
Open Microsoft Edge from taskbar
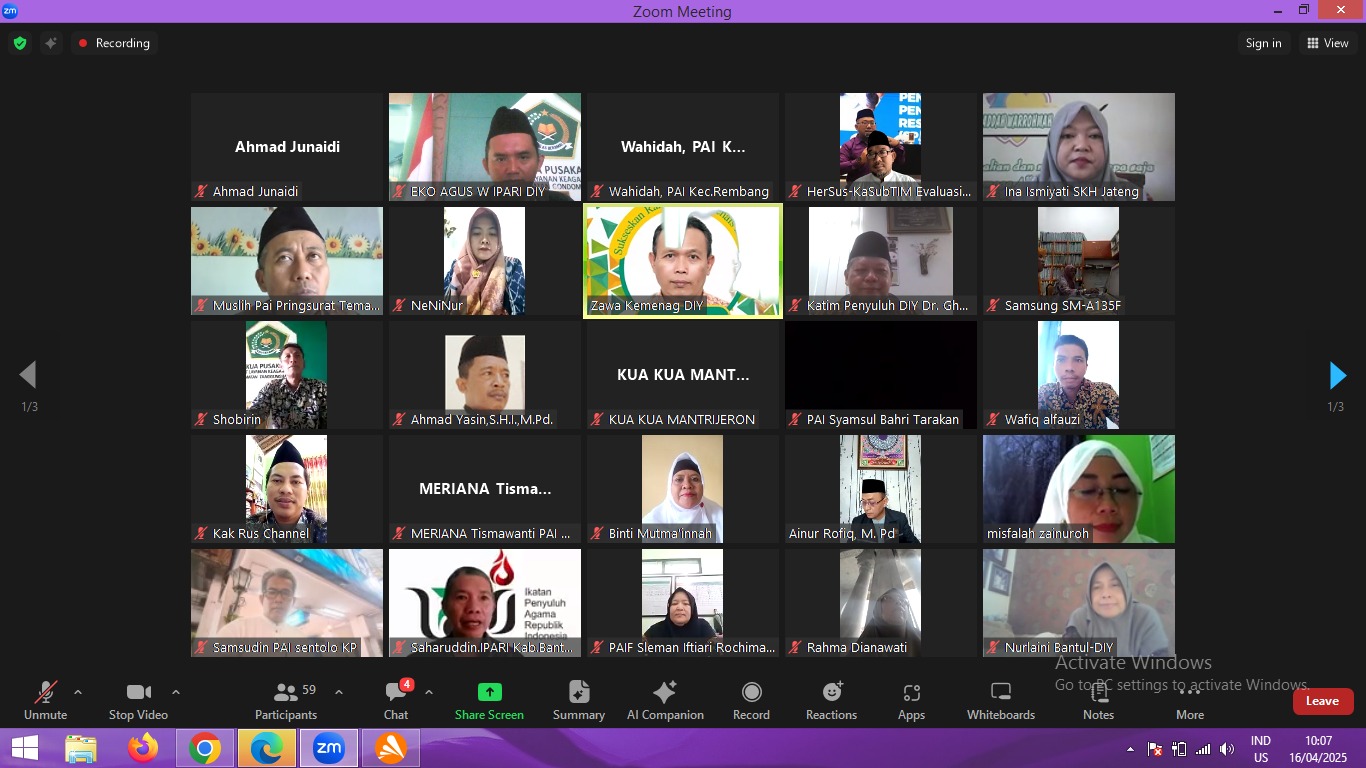pos(267,748)
